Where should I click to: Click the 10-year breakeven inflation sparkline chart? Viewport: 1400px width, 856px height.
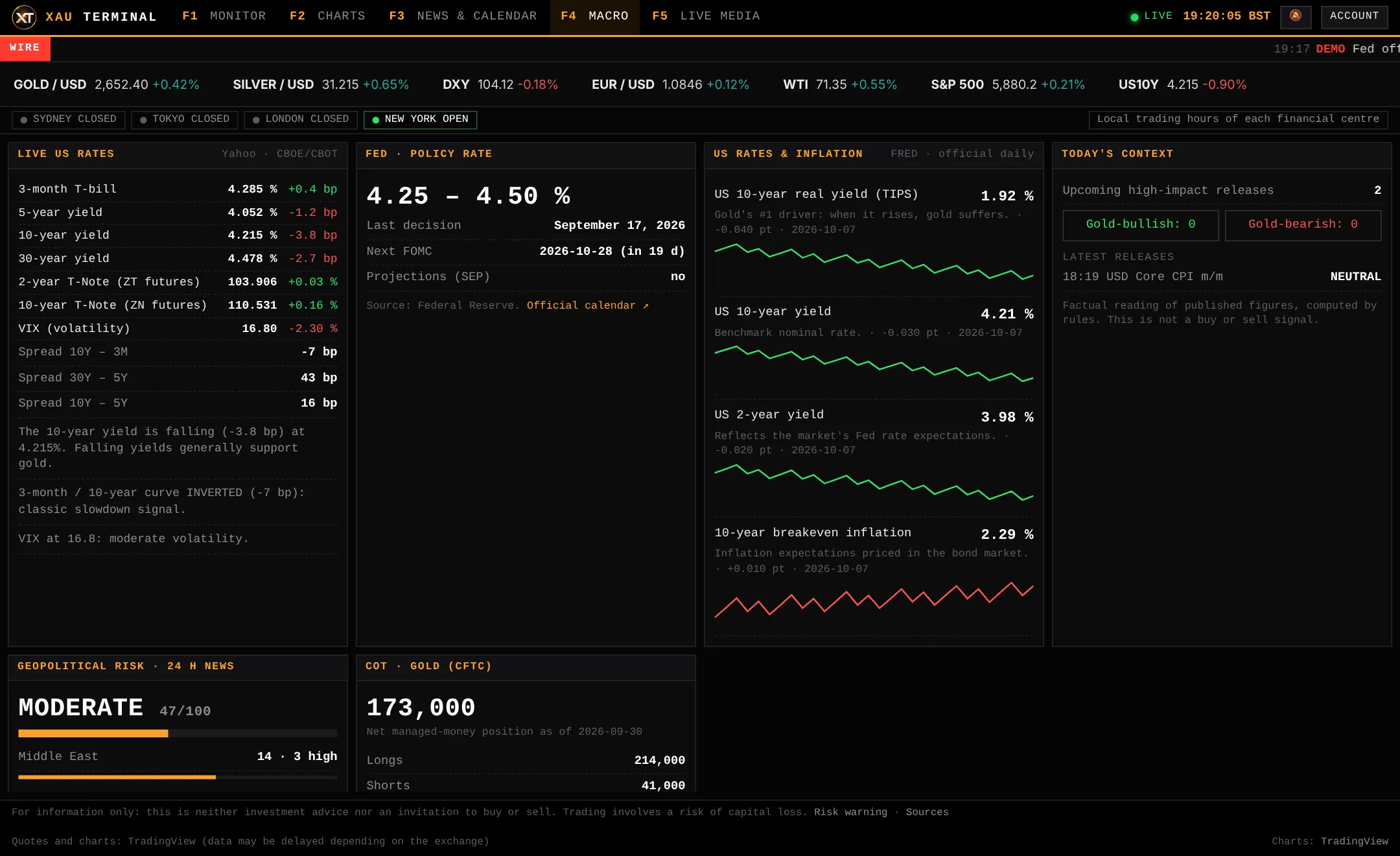tap(874, 601)
